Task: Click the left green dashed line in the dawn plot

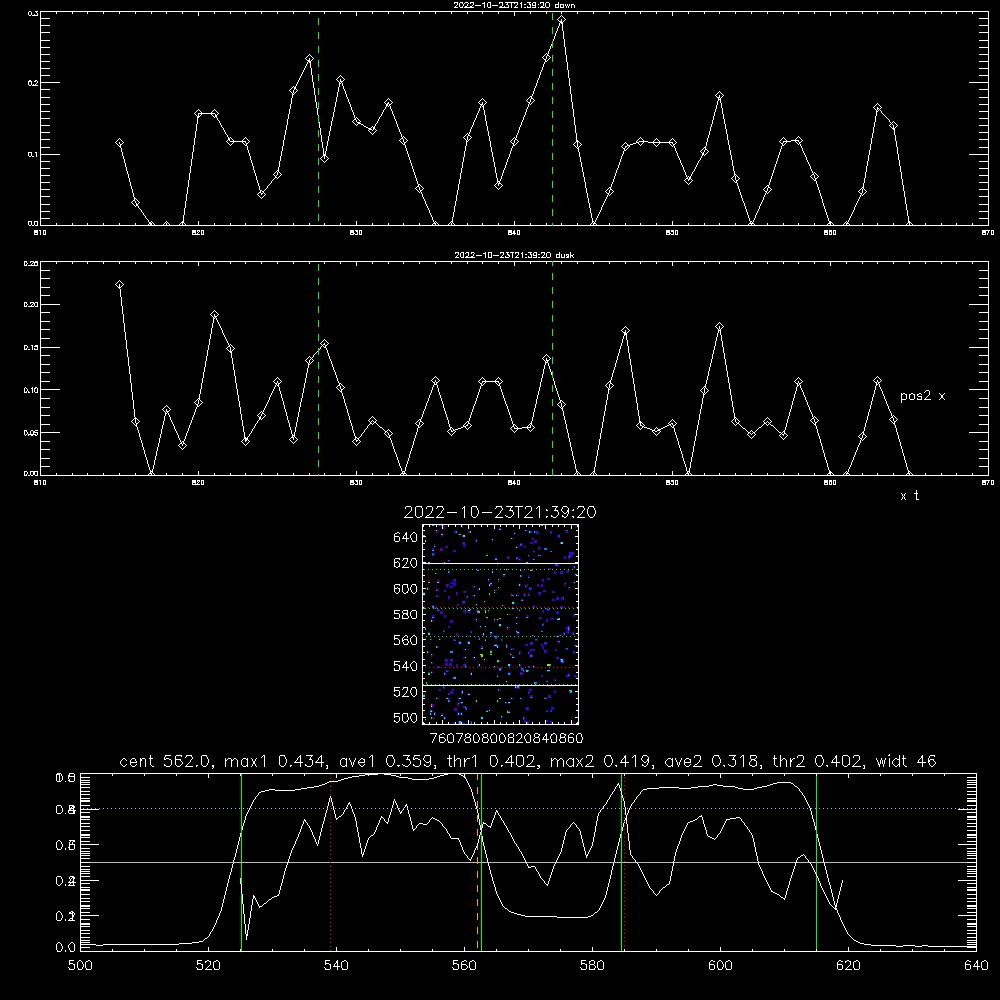Action: (x=318, y=119)
